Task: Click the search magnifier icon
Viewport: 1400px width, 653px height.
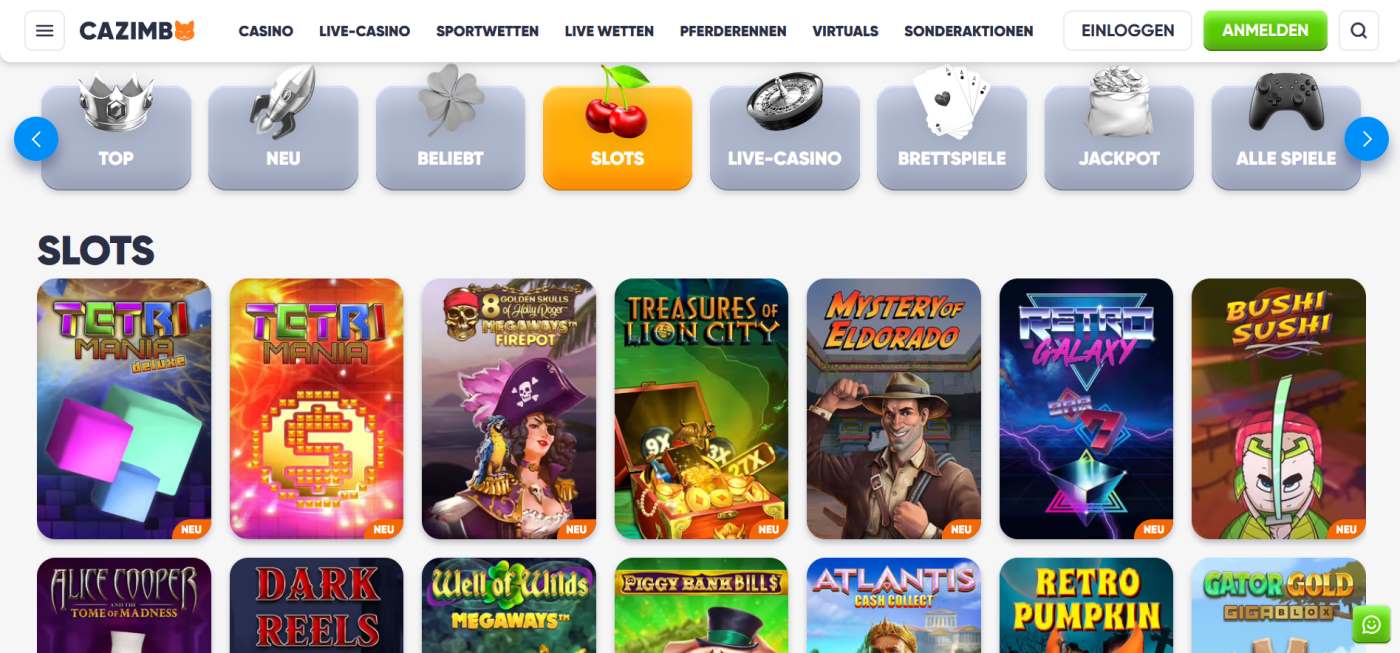Action: (1358, 31)
